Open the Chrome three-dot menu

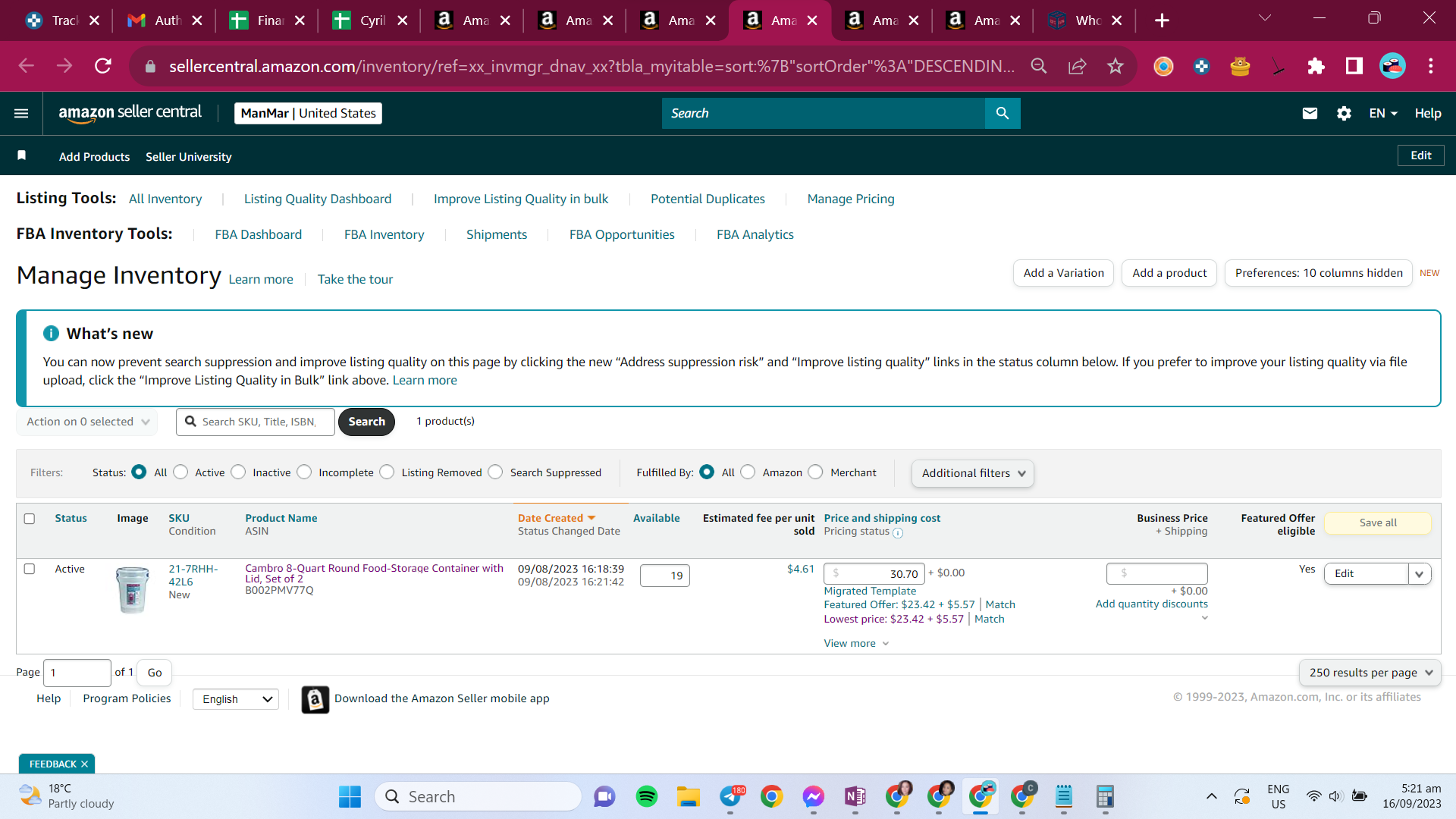point(1431,66)
